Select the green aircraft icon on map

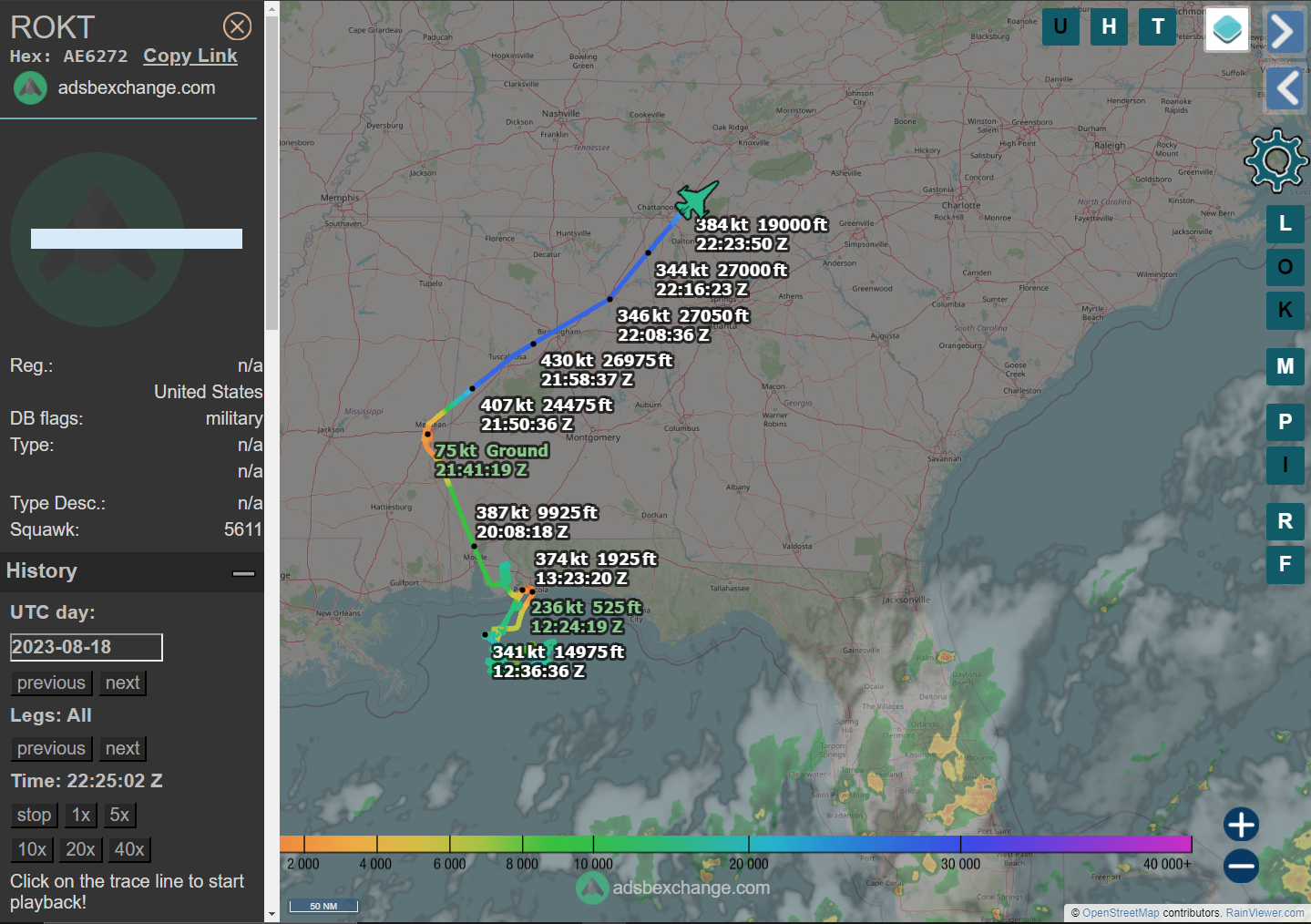pyautogui.click(x=697, y=200)
